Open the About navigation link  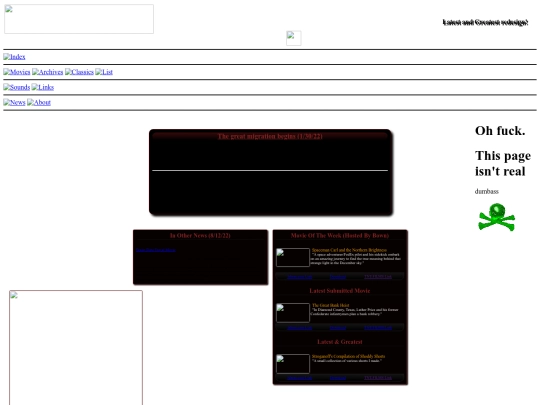coord(39,102)
